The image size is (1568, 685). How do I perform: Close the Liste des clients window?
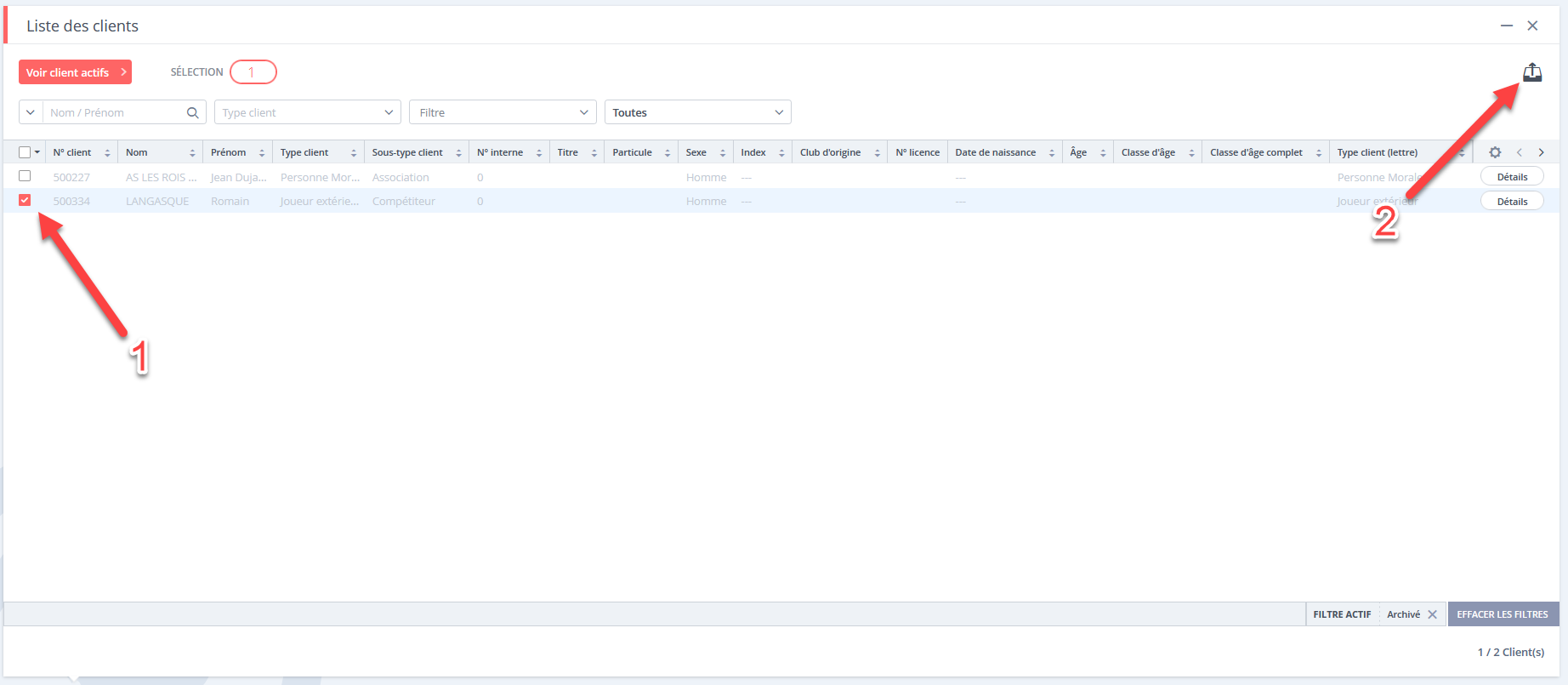(1532, 26)
